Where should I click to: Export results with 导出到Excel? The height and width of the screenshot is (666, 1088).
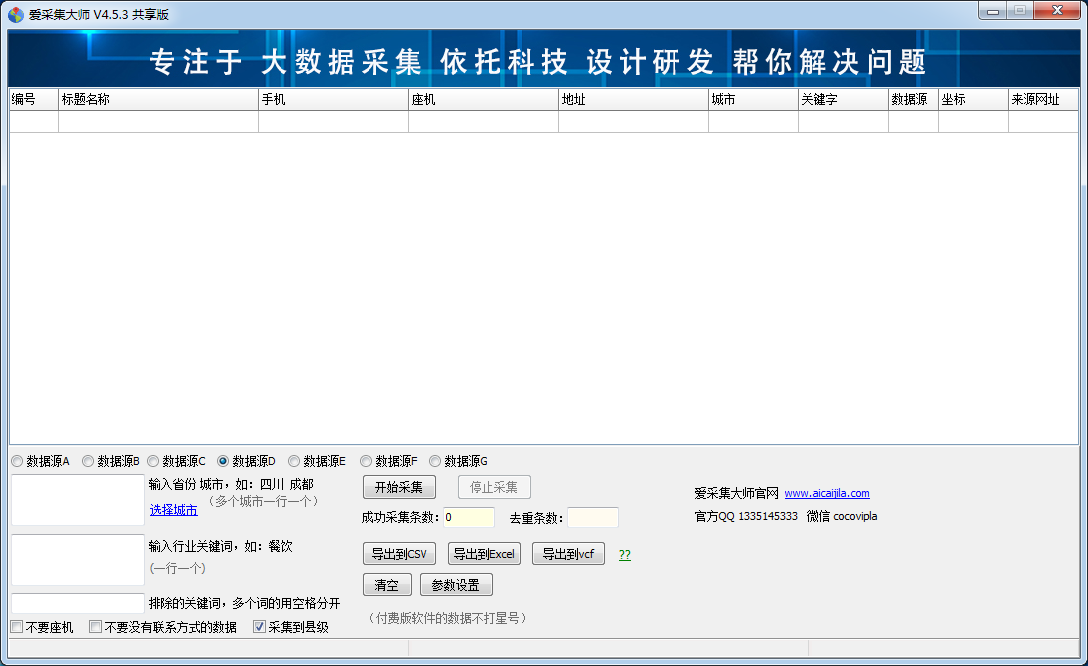(483, 553)
